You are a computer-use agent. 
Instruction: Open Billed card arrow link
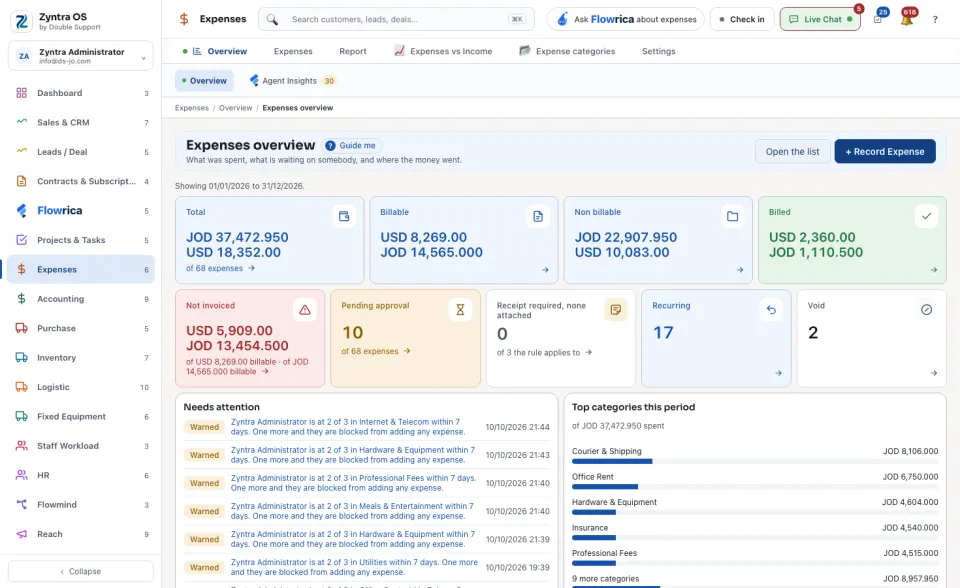[934, 270]
